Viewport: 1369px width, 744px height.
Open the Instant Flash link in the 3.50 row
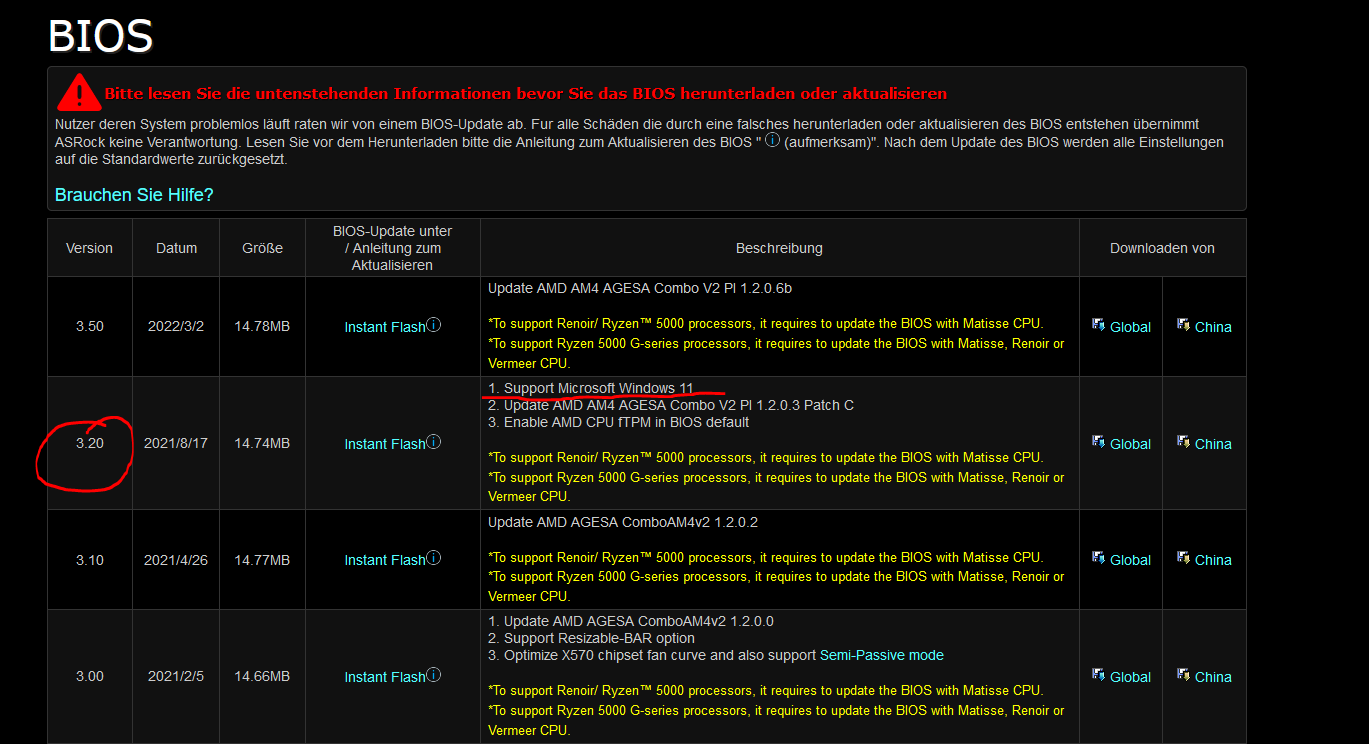click(x=385, y=327)
